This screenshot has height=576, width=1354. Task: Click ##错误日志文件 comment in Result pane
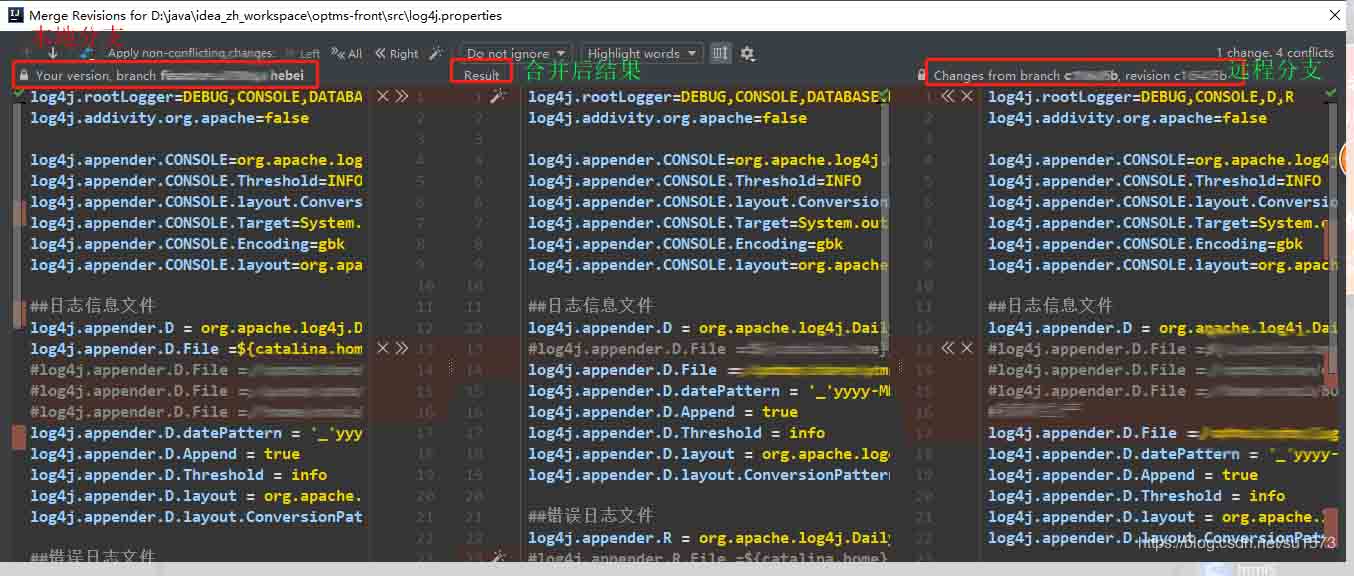pyautogui.click(x=591, y=516)
